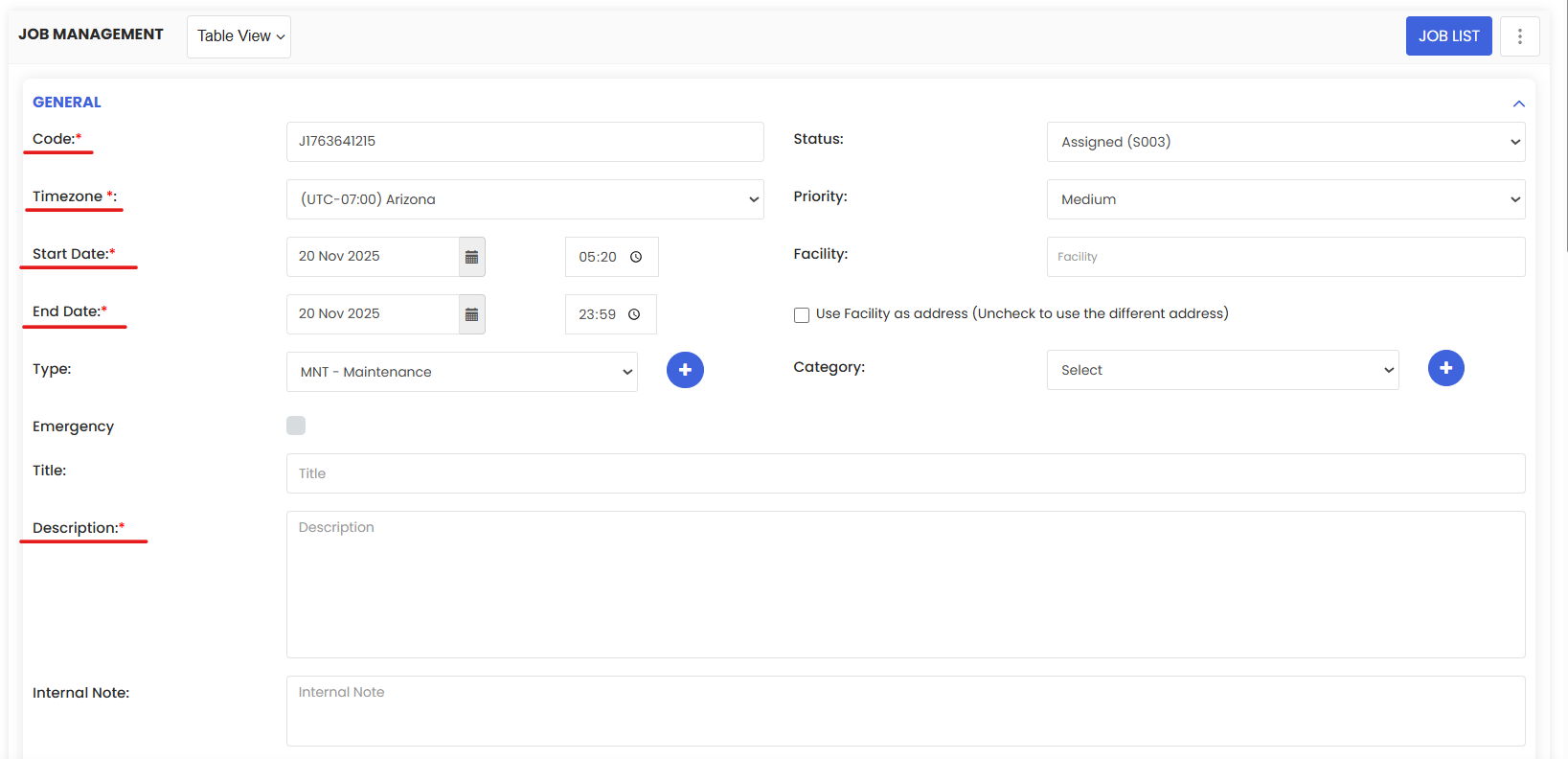Click into the Code input field

pos(525,142)
